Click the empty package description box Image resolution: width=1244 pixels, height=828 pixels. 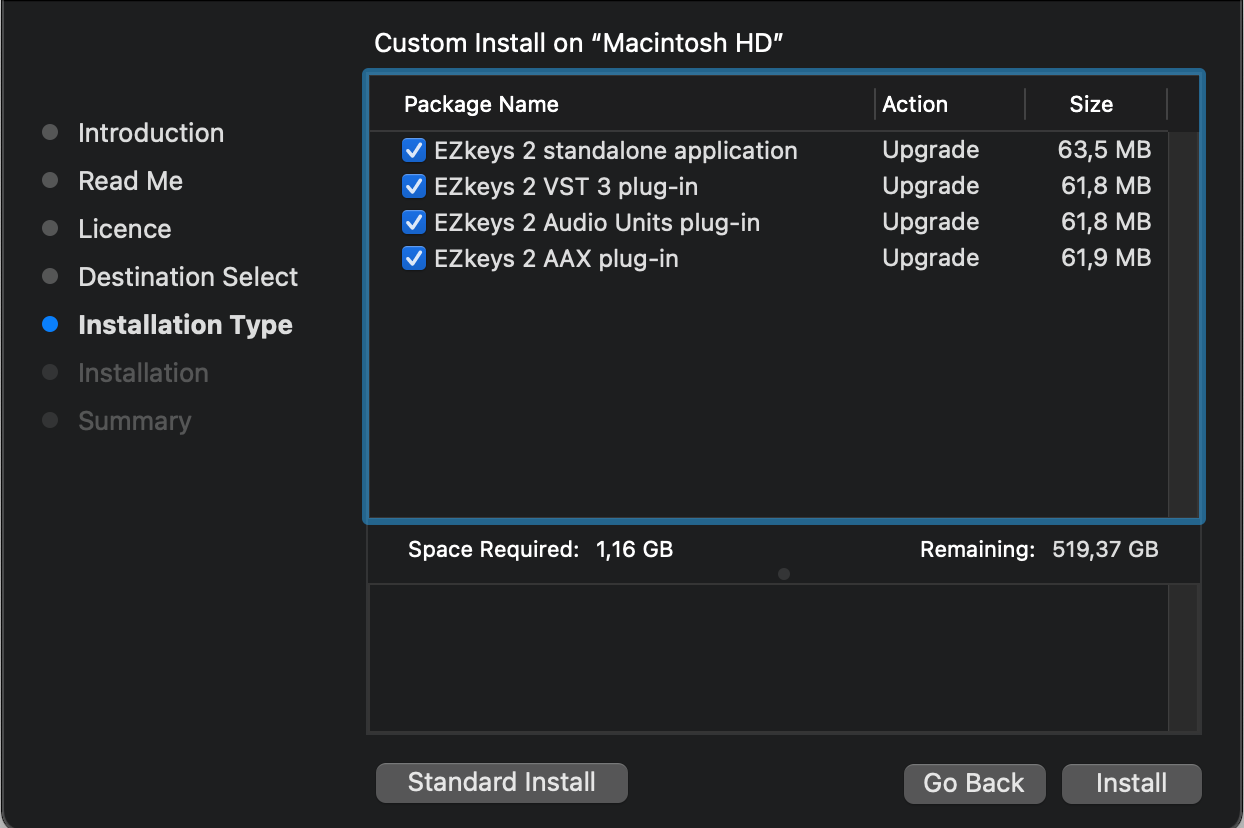(768, 658)
